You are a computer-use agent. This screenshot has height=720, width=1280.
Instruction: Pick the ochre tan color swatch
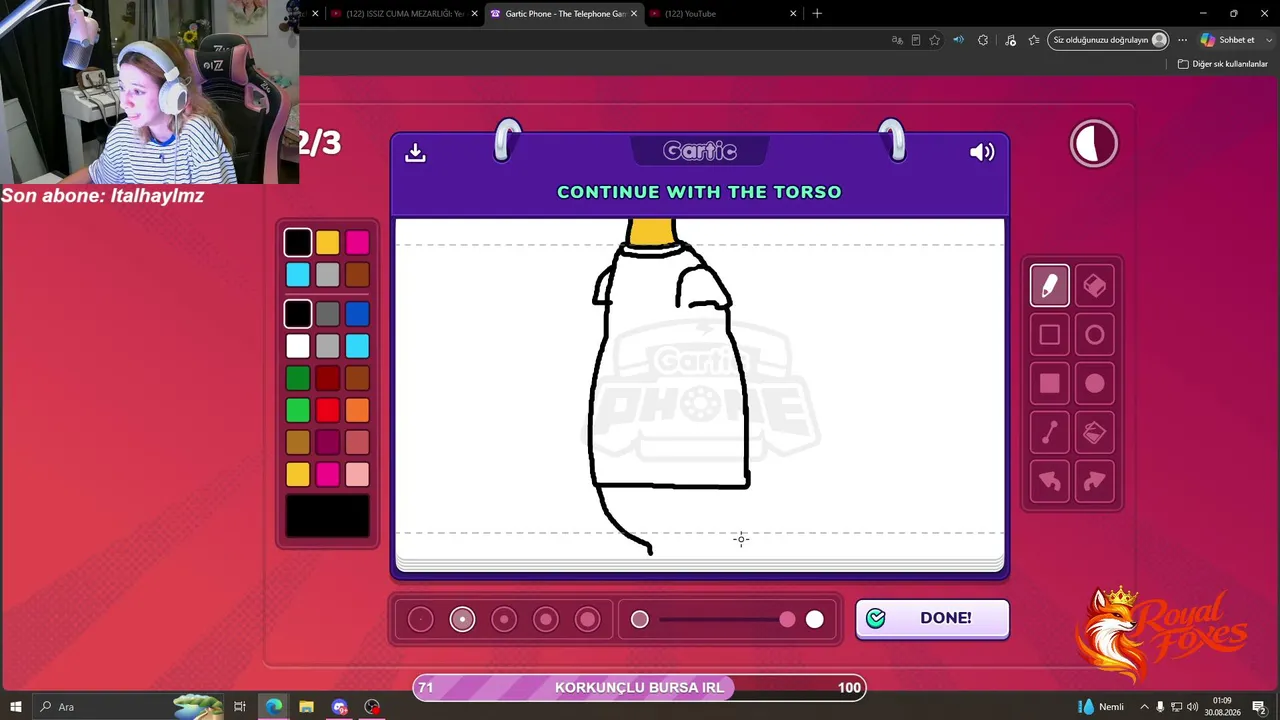(x=298, y=442)
